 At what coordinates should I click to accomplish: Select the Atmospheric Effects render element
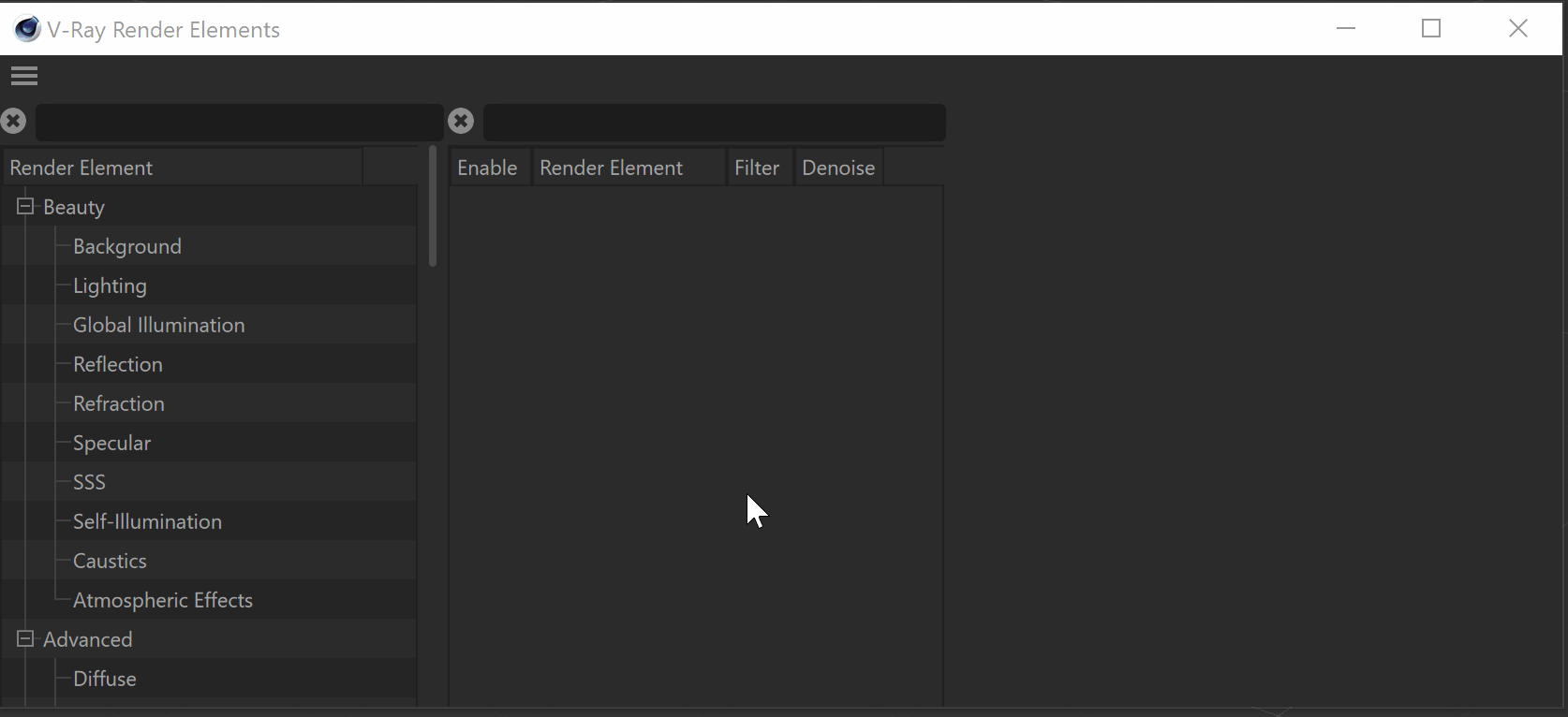tap(163, 600)
